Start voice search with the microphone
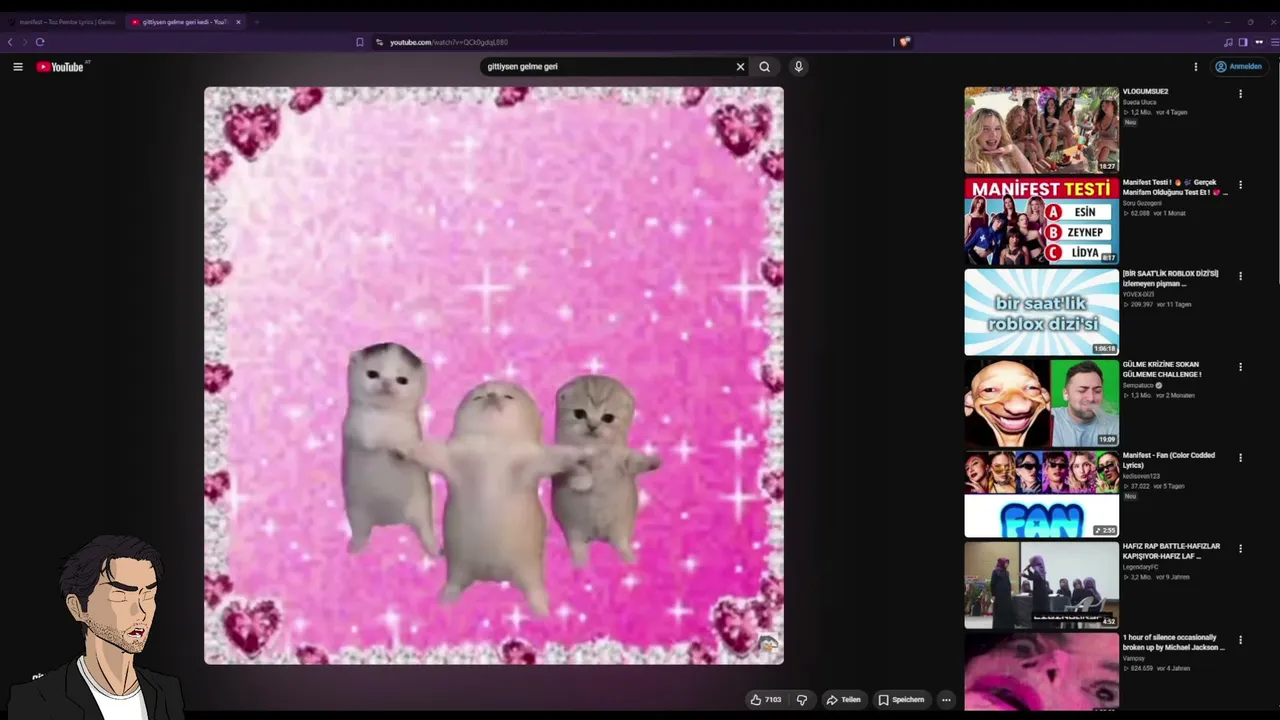1280x720 pixels. tap(798, 67)
